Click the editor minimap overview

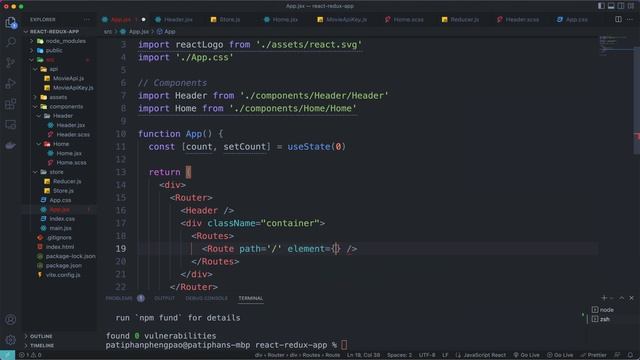tap(615, 46)
